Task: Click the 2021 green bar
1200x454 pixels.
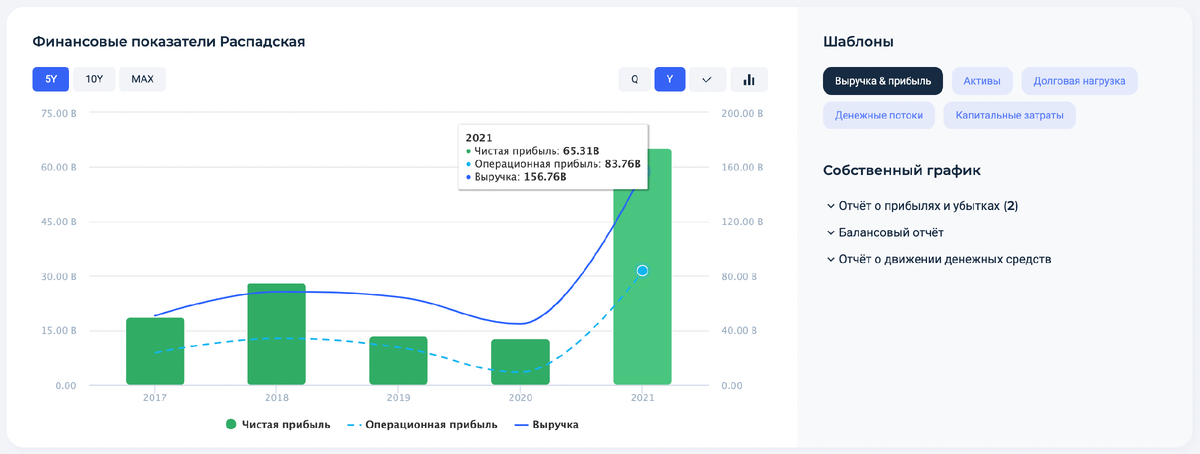Action: coord(642,267)
